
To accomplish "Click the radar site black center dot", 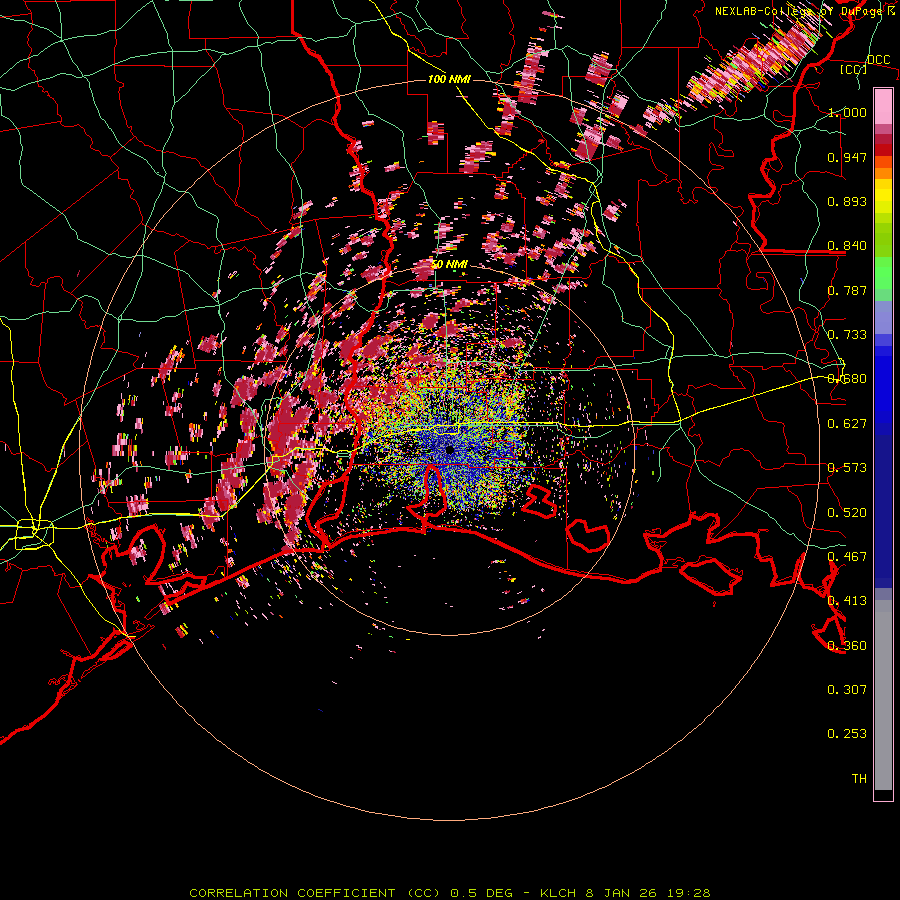I will (450, 450).
